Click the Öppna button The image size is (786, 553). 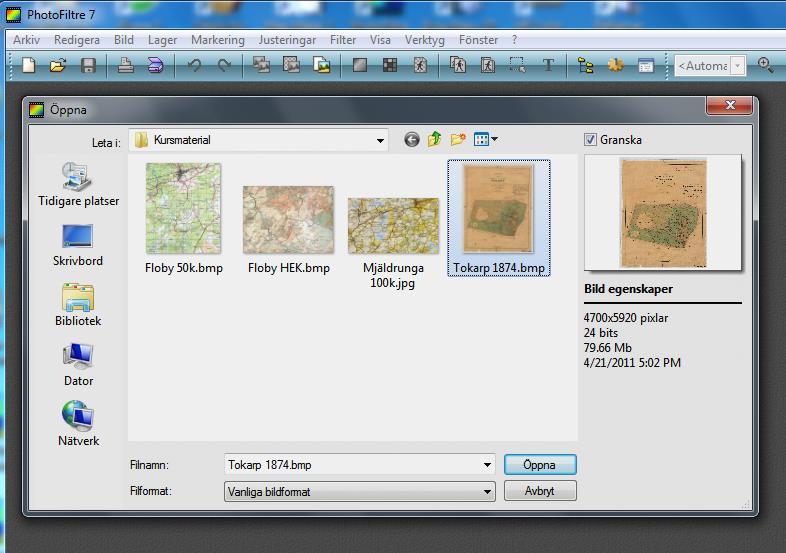tap(540, 465)
